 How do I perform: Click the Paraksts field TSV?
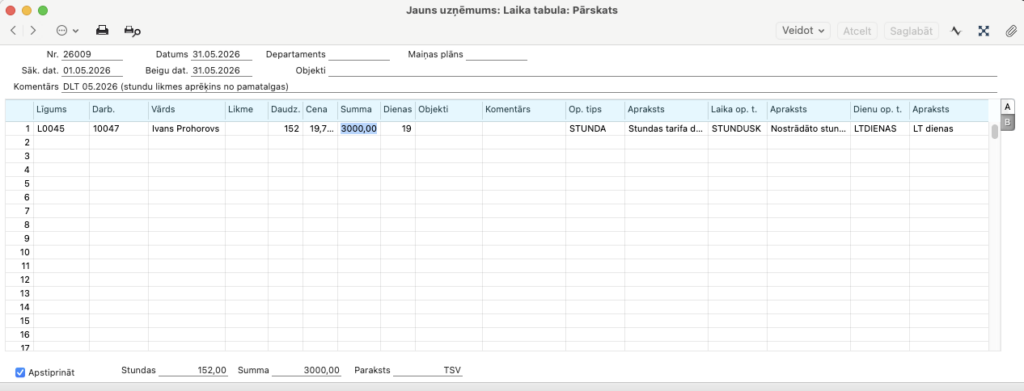[x=428, y=370]
